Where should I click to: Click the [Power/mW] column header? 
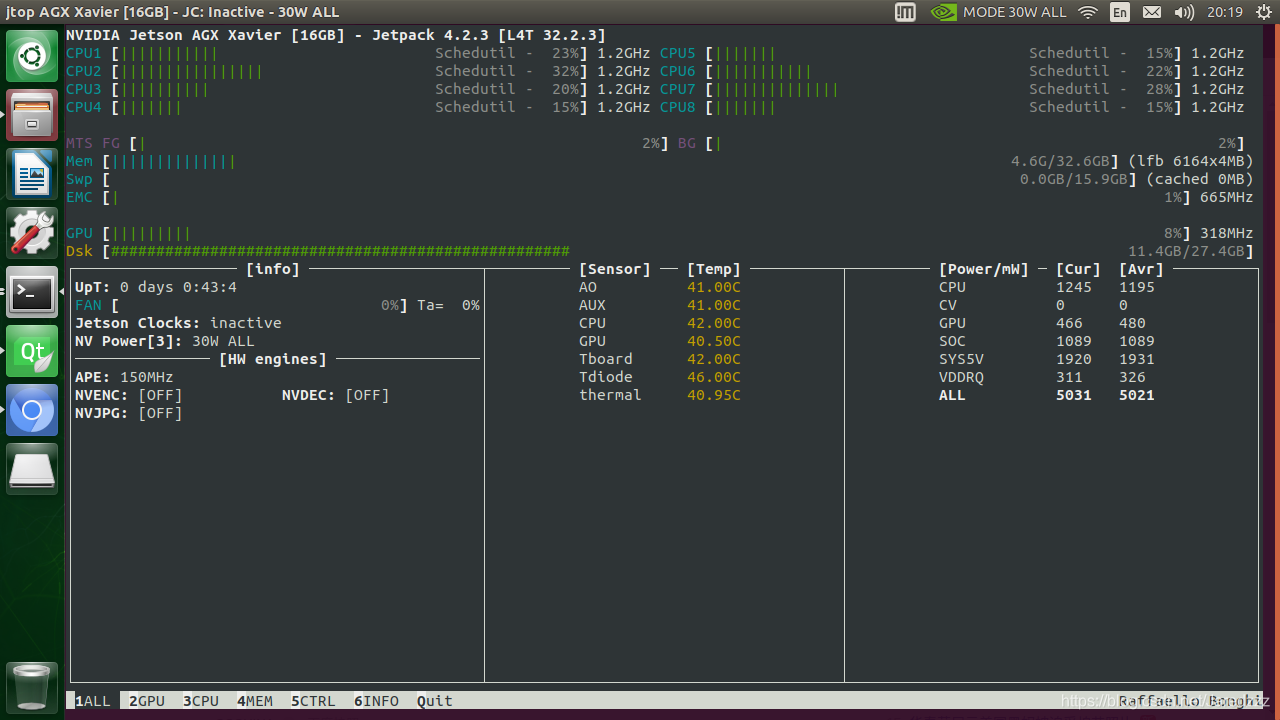984,269
